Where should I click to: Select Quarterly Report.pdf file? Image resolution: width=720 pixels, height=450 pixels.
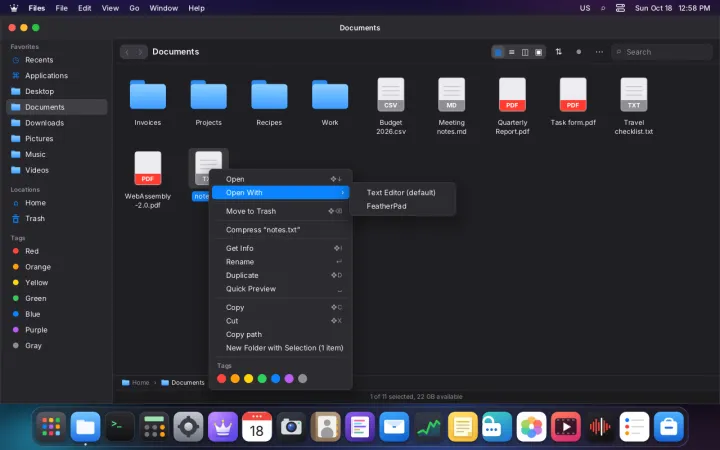click(x=512, y=95)
